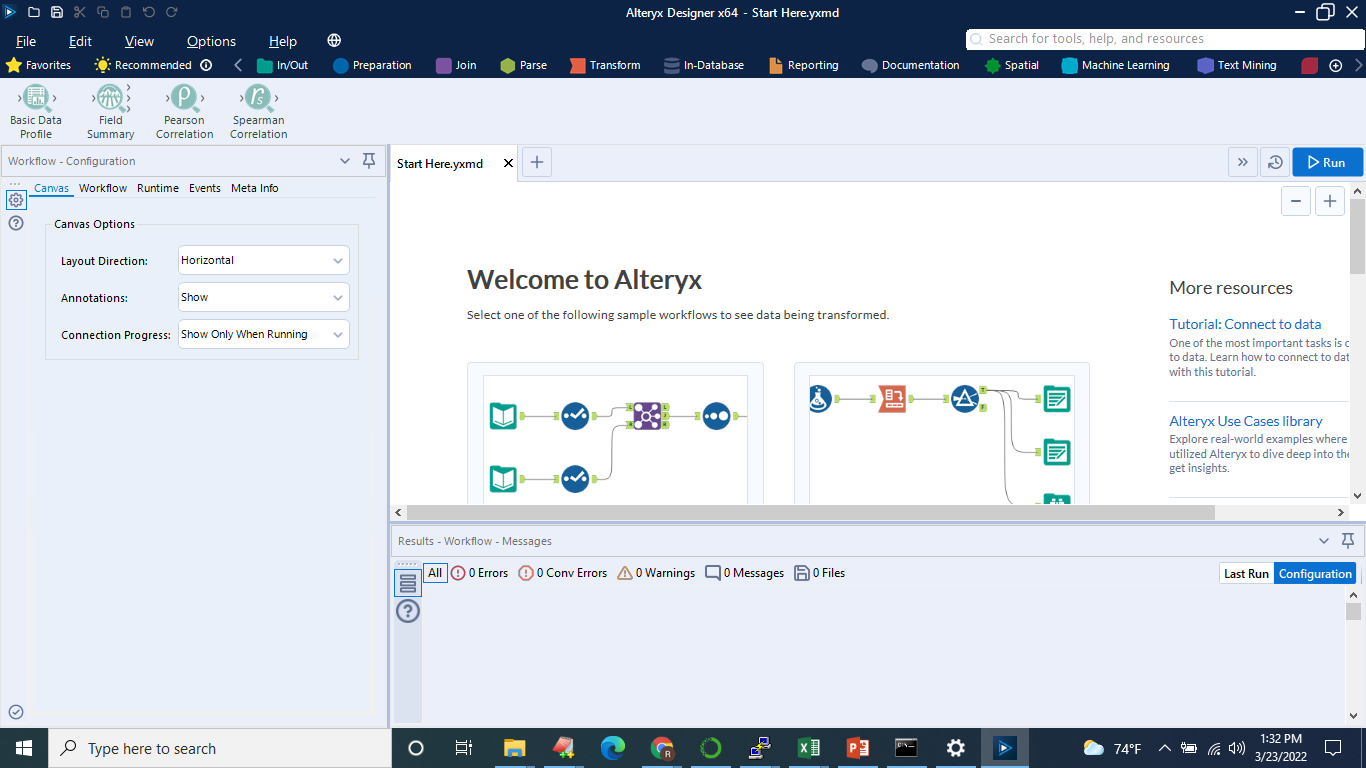The height and width of the screenshot is (768, 1366).
Task: Open the Tutorial: Connect to data link
Action: click(x=1245, y=323)
